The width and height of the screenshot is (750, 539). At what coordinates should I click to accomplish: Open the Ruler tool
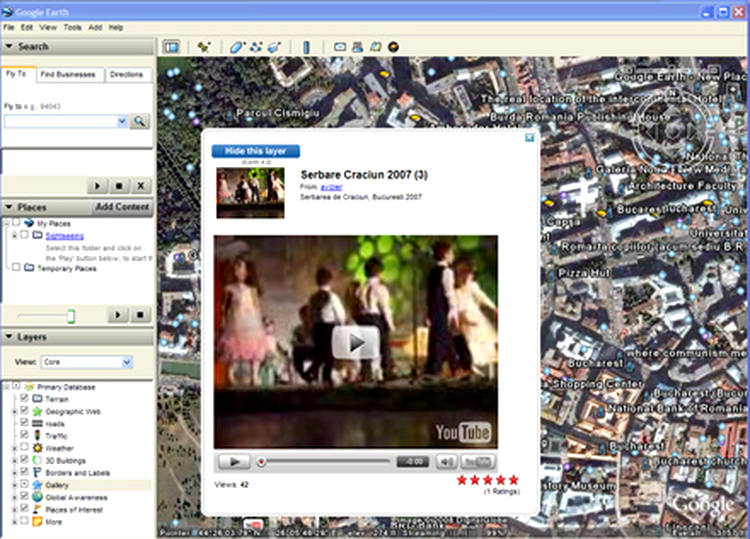307,47
